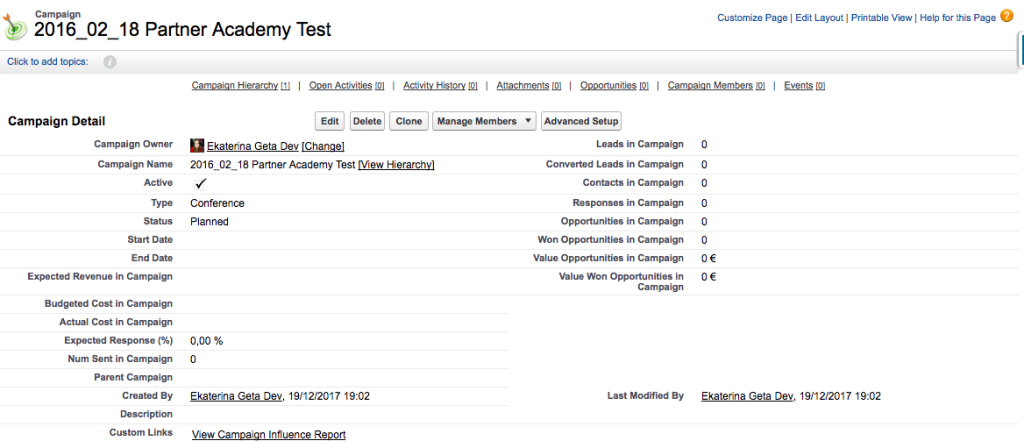This screenshot has height=448, width=1024.
Task: Toggle the Active checkmark field
Action: [200, 184]
